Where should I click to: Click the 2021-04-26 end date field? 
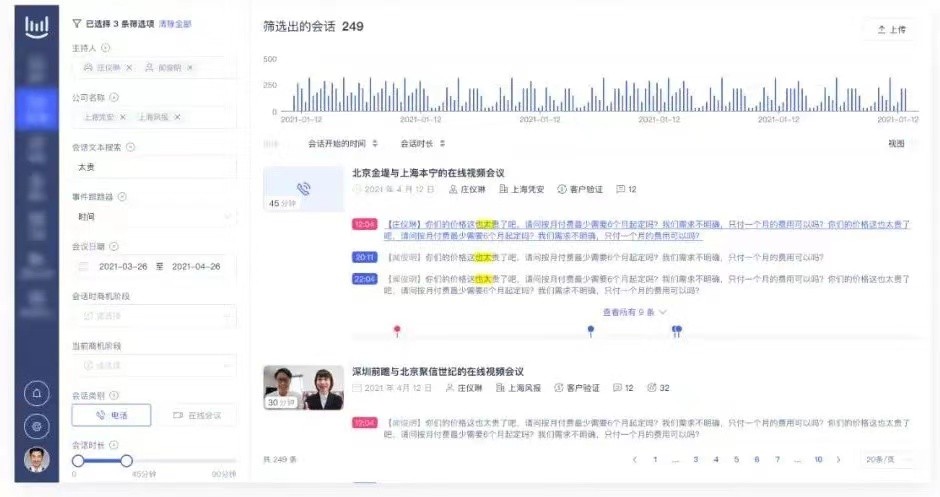tap(196, 267)
